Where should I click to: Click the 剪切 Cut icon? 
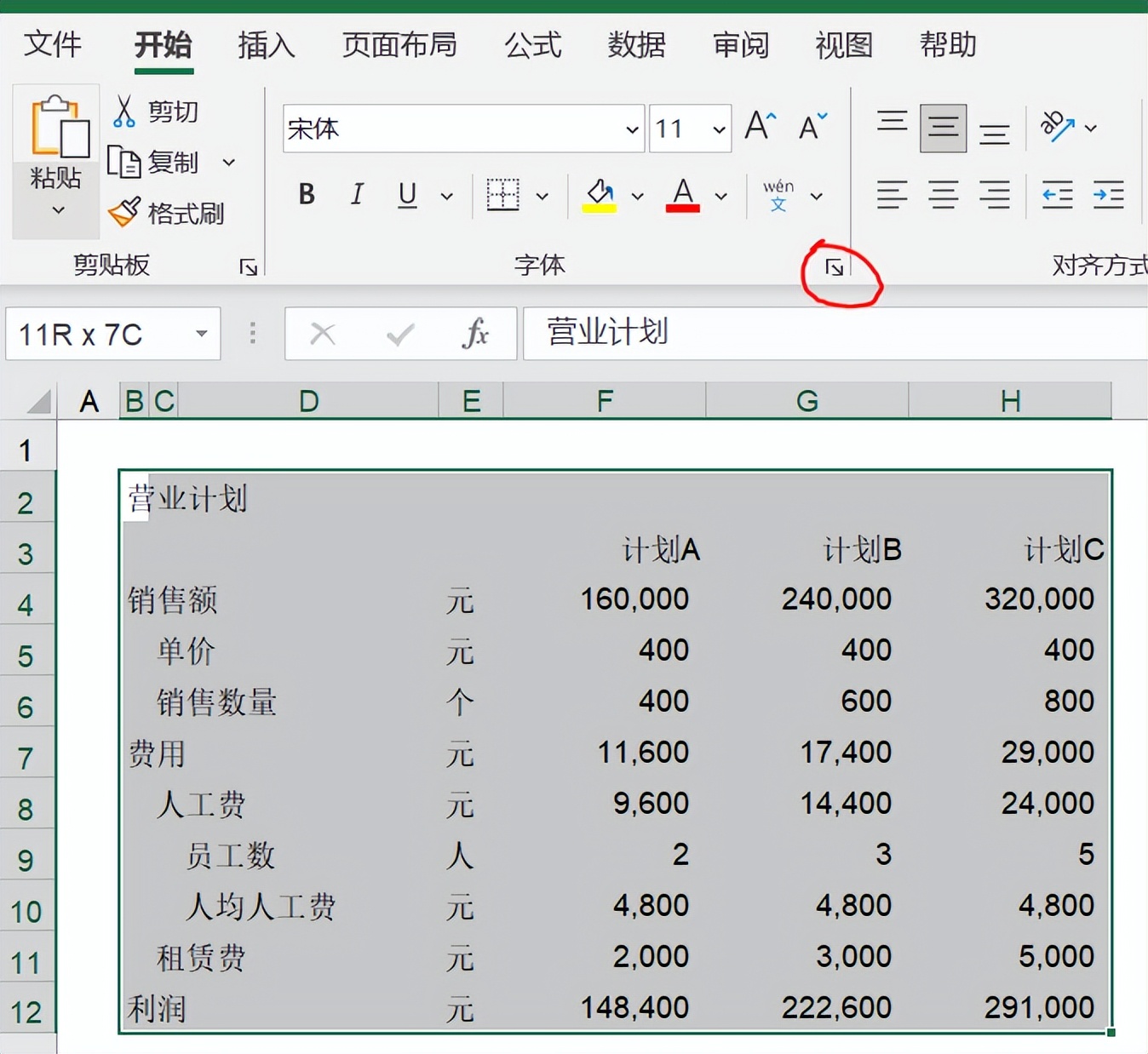125,110
